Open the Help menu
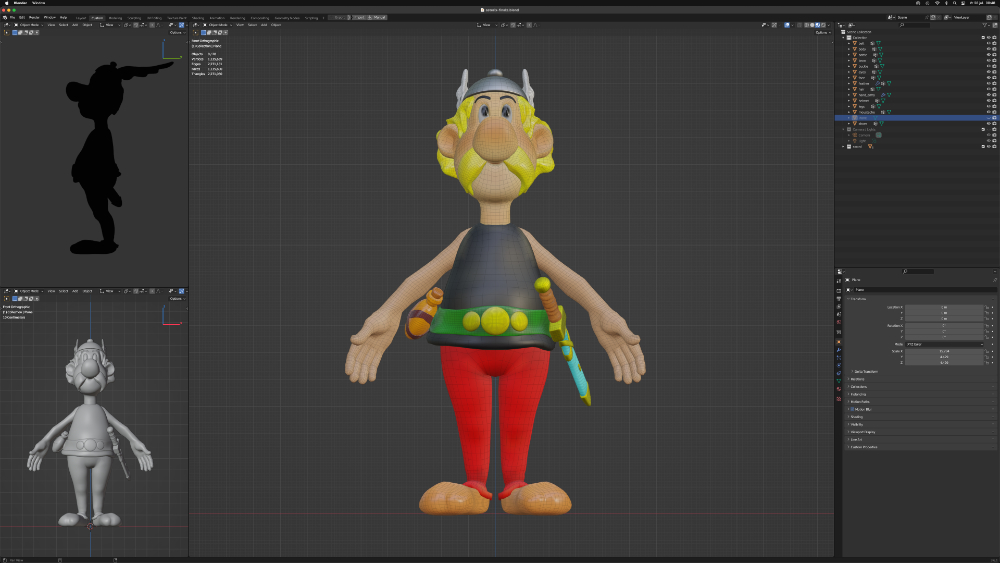 (x=63, y=17)
